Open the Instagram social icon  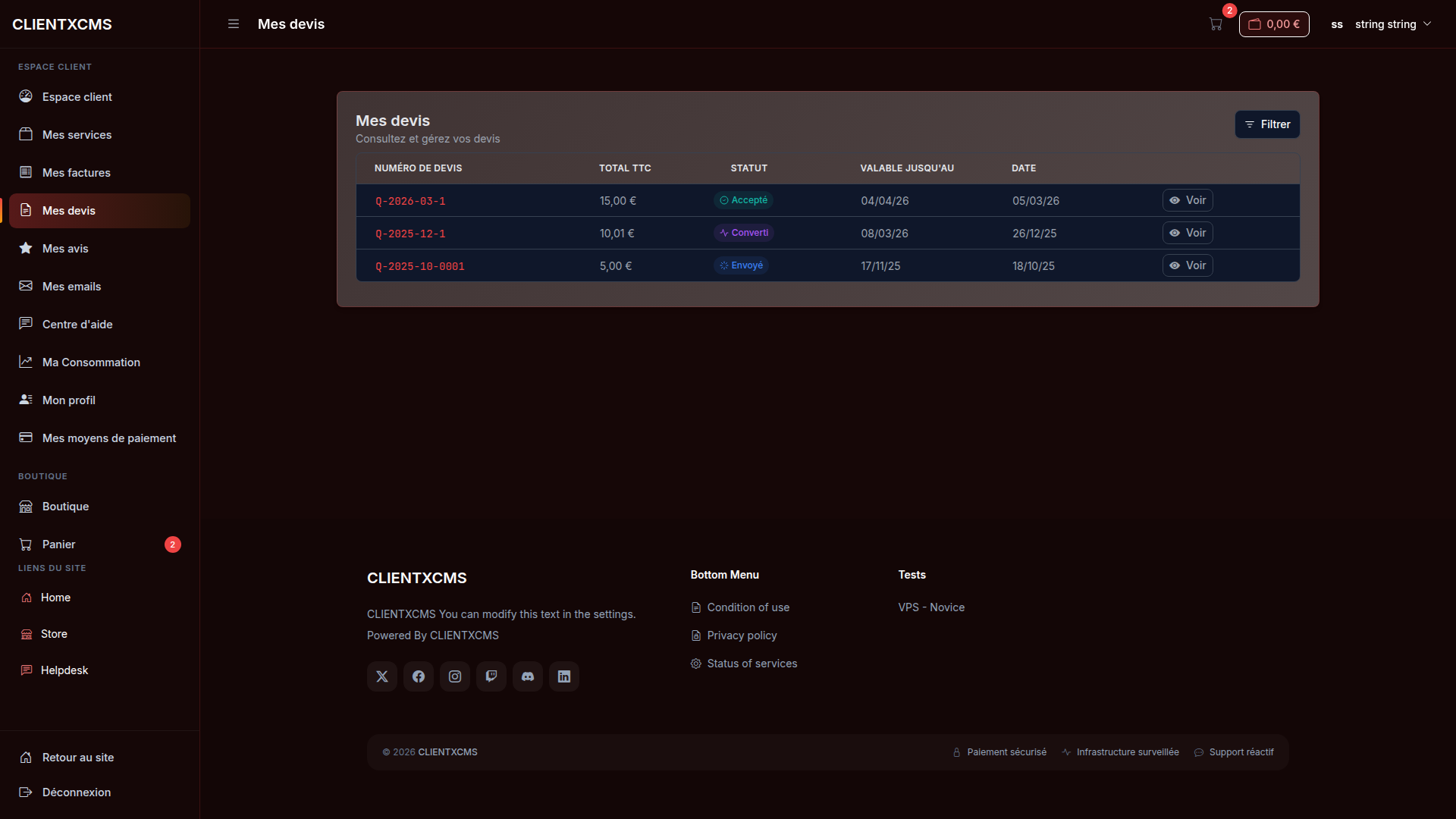pyautogui.click(x=455, y=676)
